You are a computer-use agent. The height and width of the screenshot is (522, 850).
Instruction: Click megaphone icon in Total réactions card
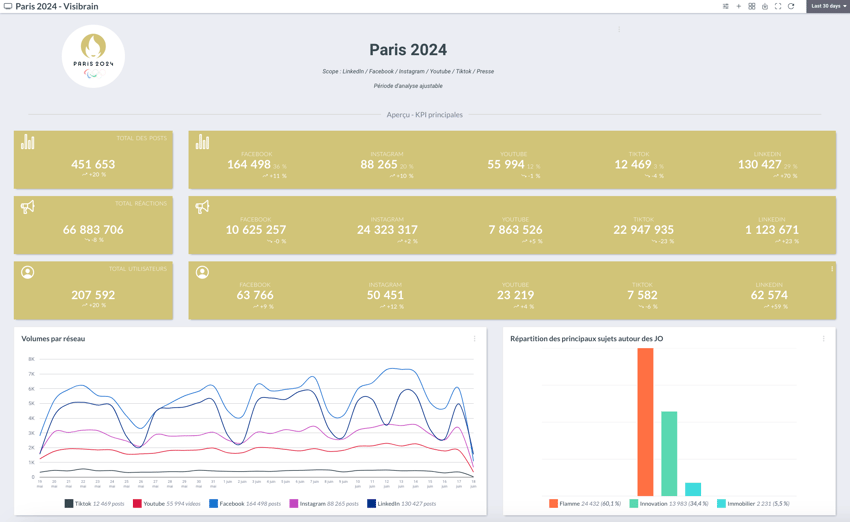28,207
